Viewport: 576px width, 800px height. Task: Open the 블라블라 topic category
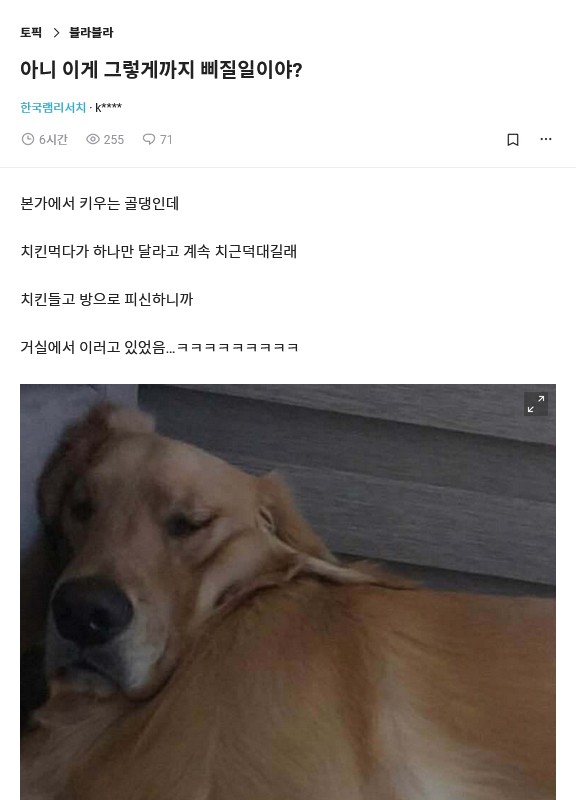click(91, 33)
